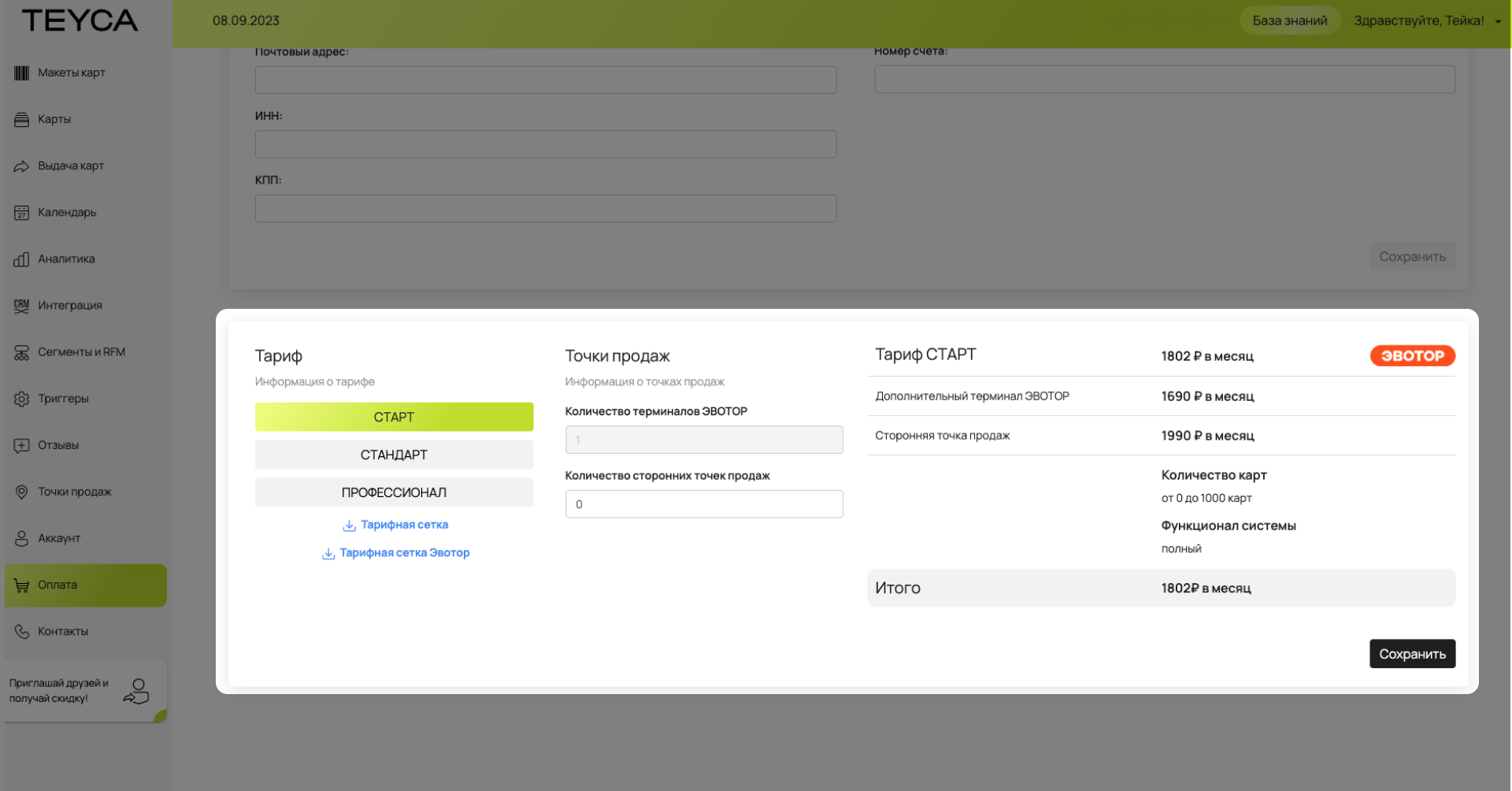Click the card stack icon beside Карты
The width and height of the screenshot is (1512, 791).
[x=21, y=119]
